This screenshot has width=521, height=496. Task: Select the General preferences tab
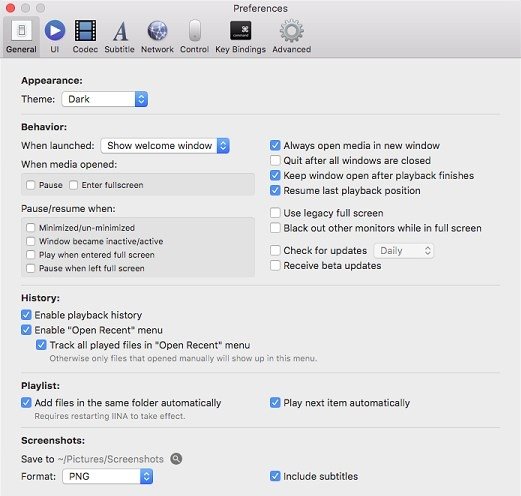tap(21, 37)
